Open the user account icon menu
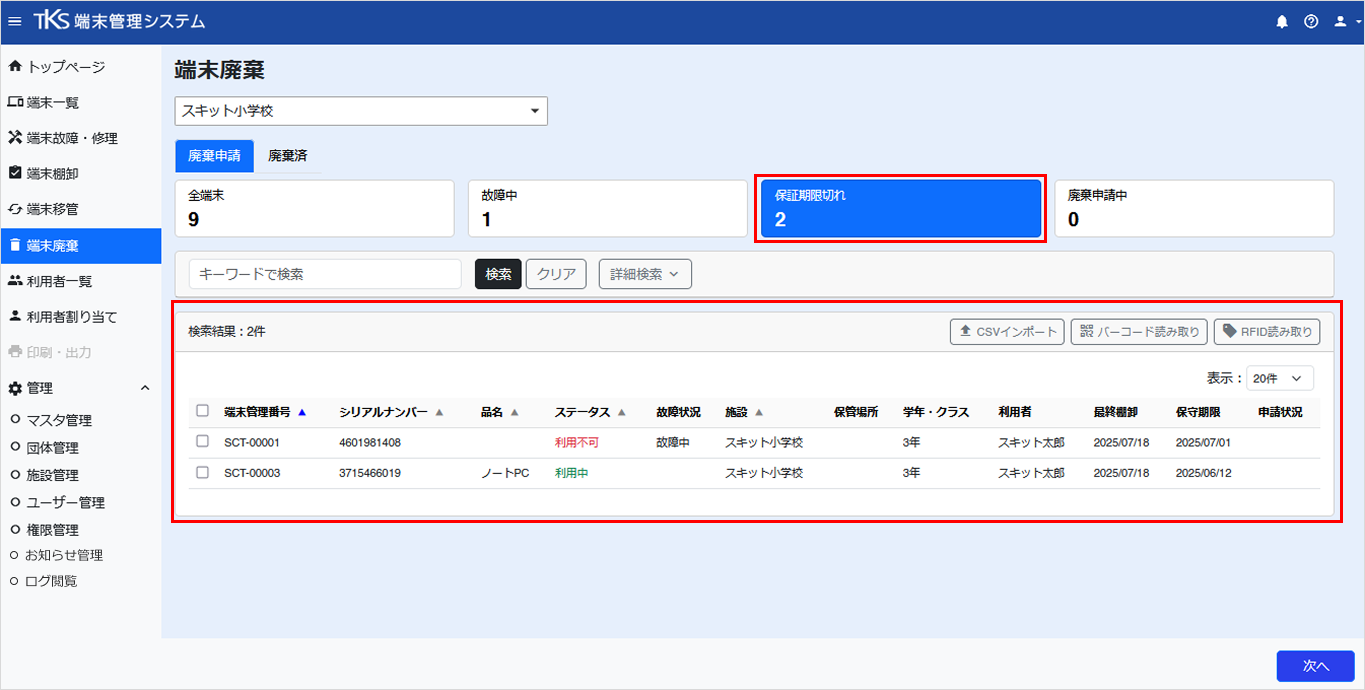The width and height of the screenshot is (1365, 690). (1344, 21)
